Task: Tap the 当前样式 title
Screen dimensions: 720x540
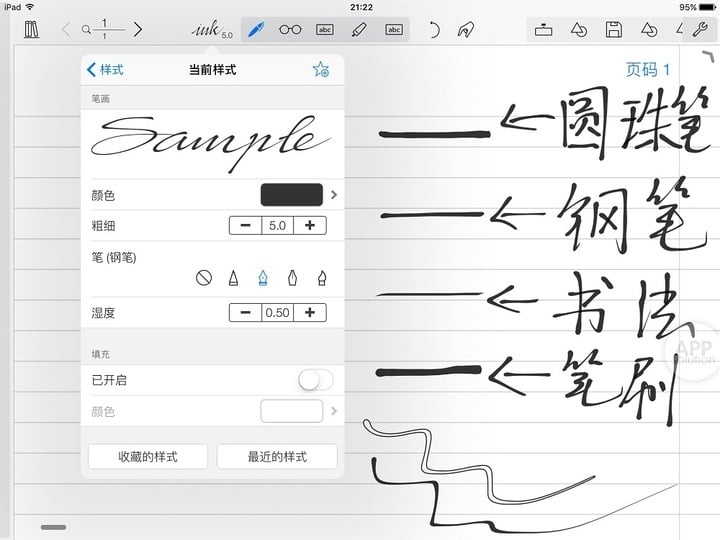Action: [213, 70]
